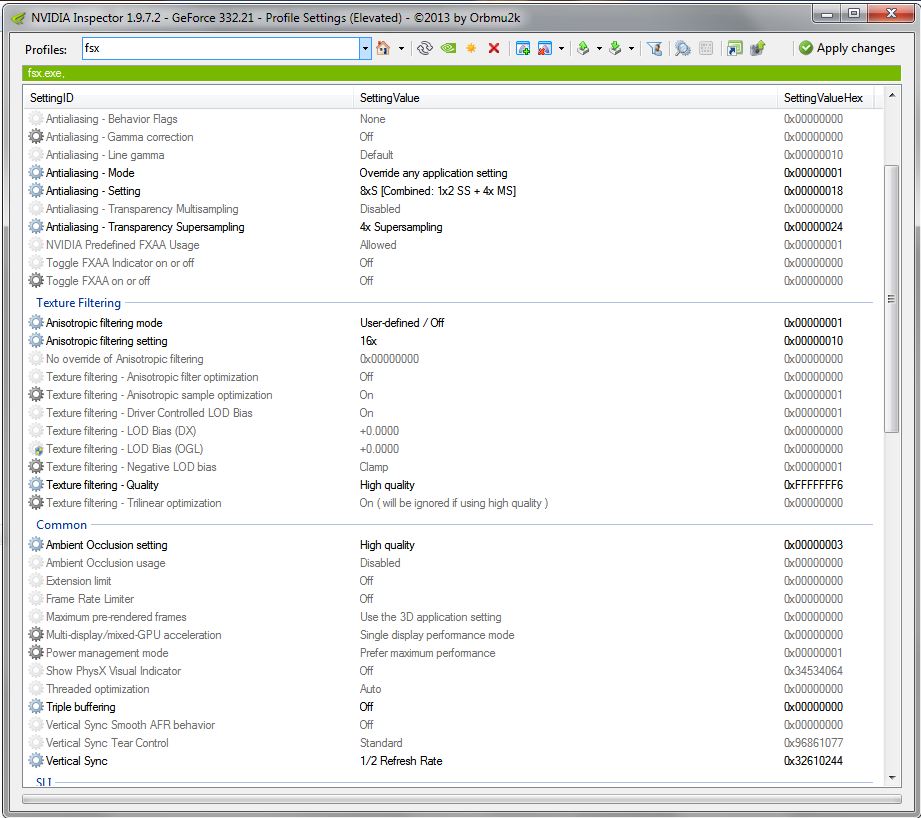The width and height of the screenshot is (921, 818).
Task: Select the 'Vertical Sync Tear Control' row
Action: click(449, 743)
